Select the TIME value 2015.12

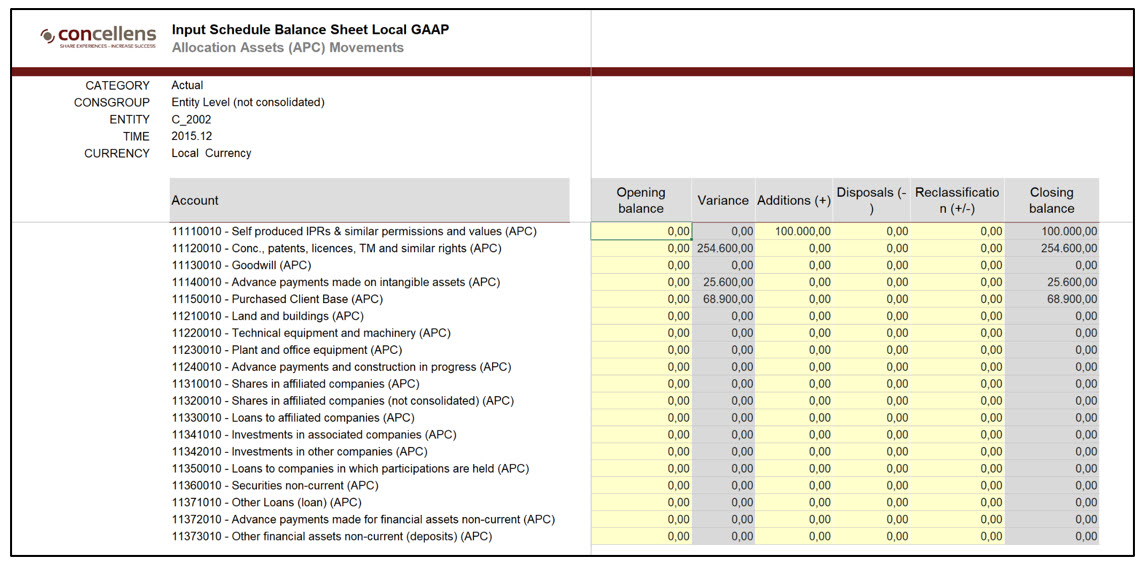(x=191, y=136)
